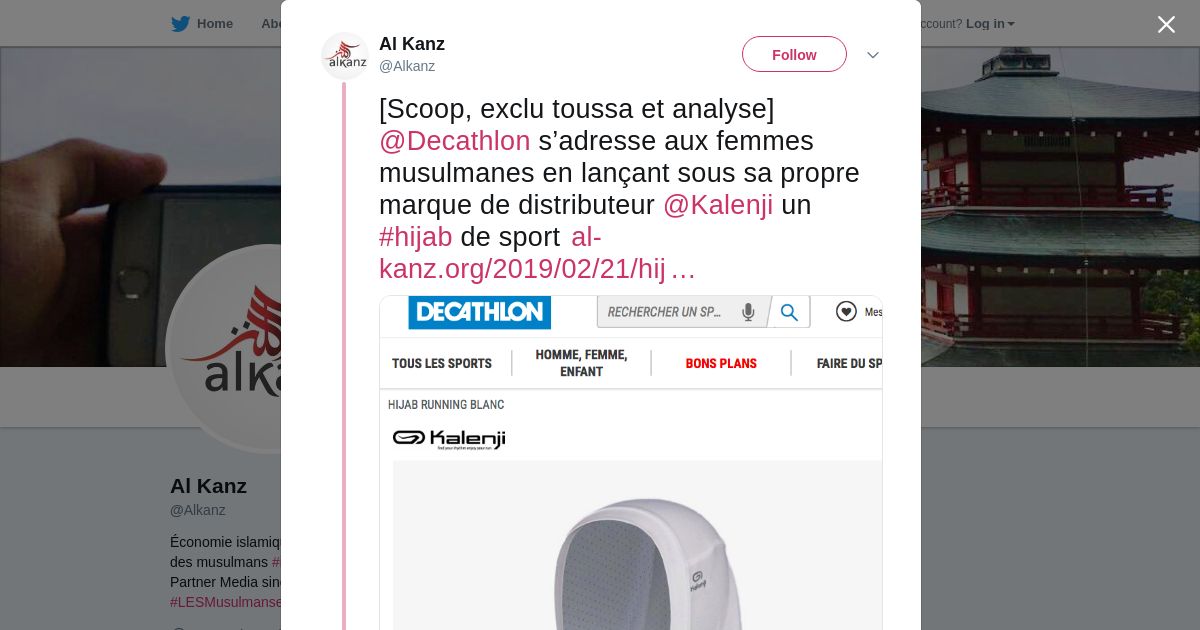The width and height of the screenshot is (1200, 630).
Task: Open the Log in dropdown
Action: coord(990,24)
